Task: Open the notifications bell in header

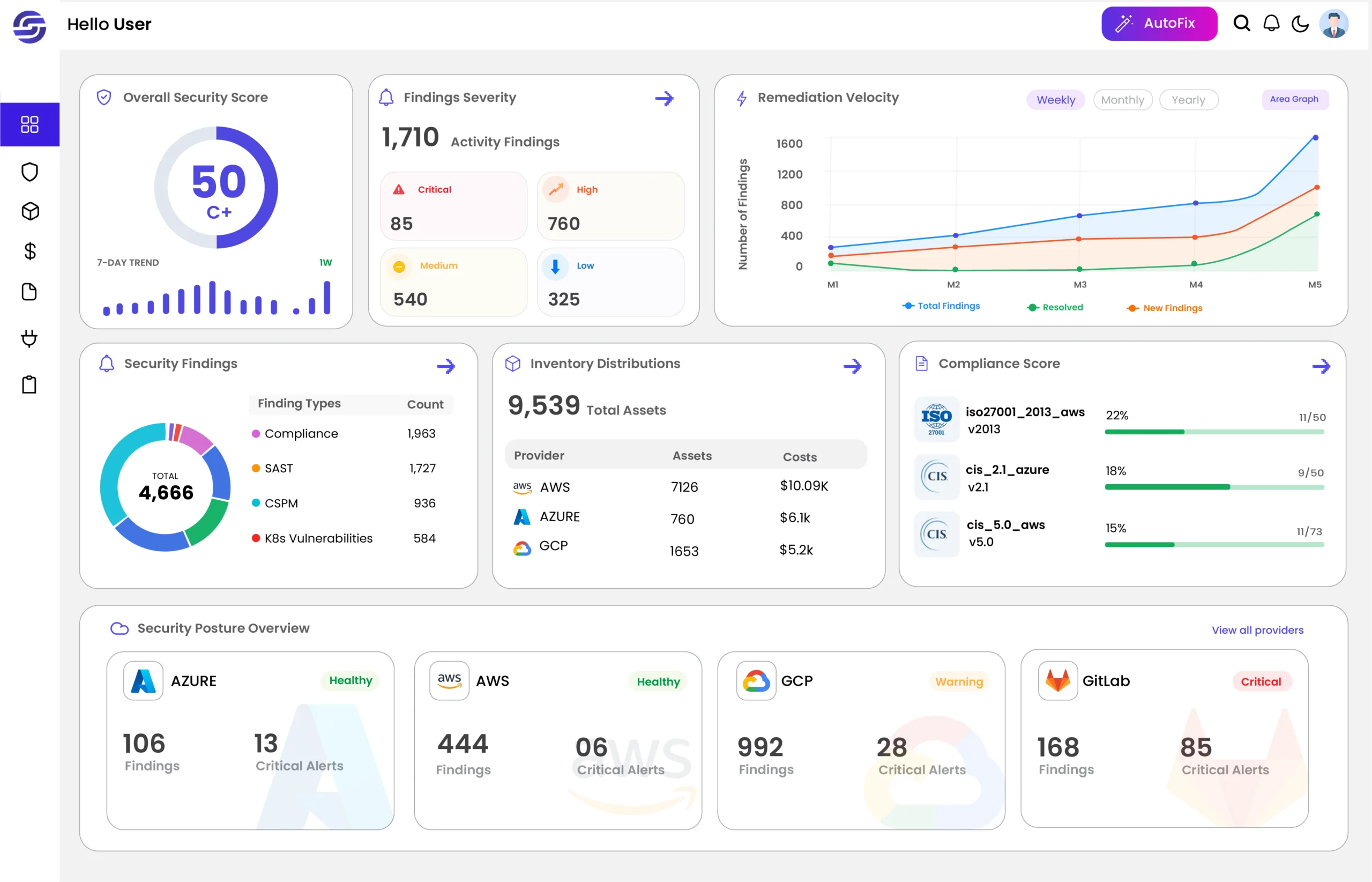Action: tap(1271, 24)
